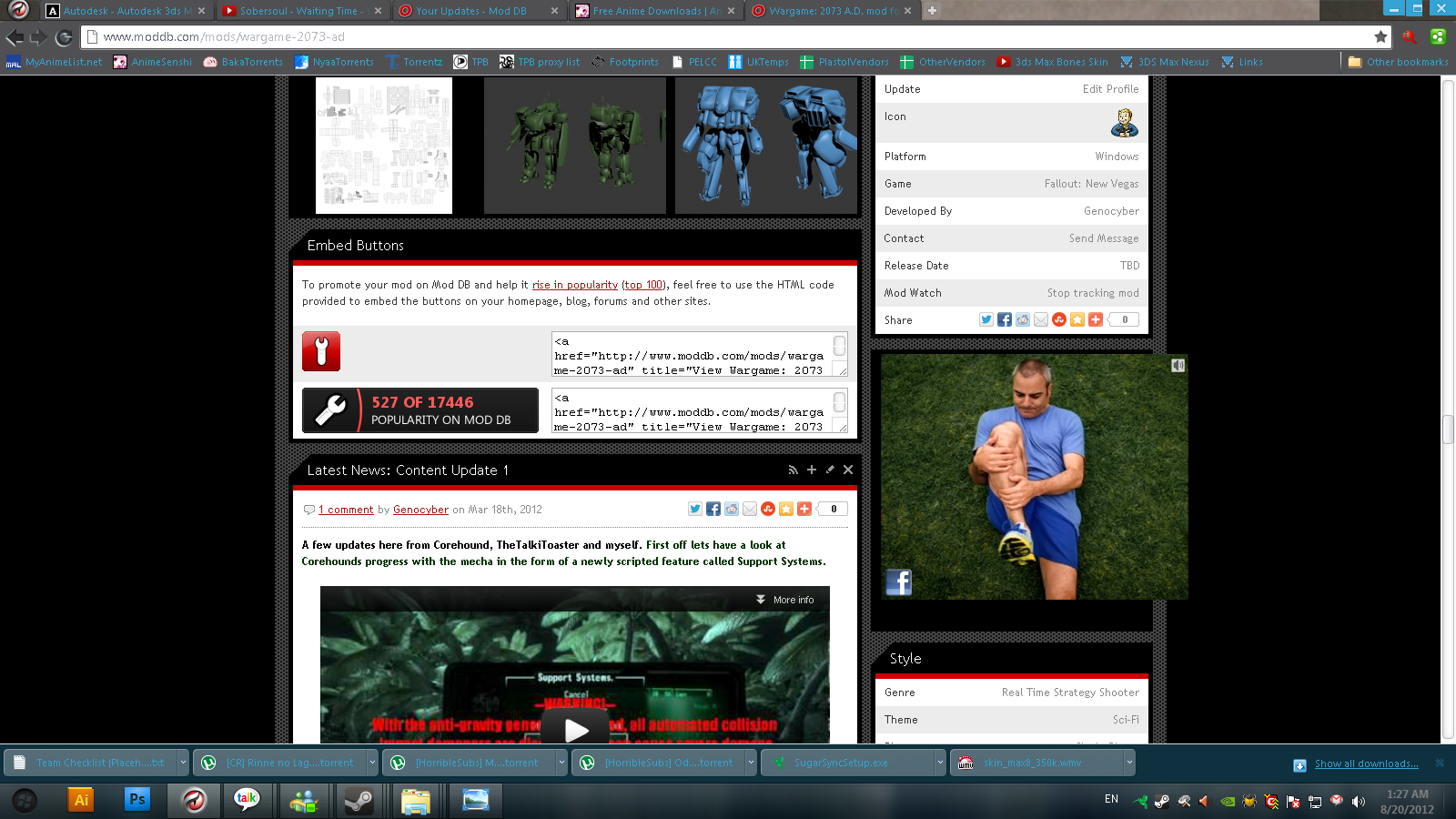Open dropdown arrow for skin_max8_350k.wmv download
Viewport: 1456px width, 819px height.
point(1128,763)
